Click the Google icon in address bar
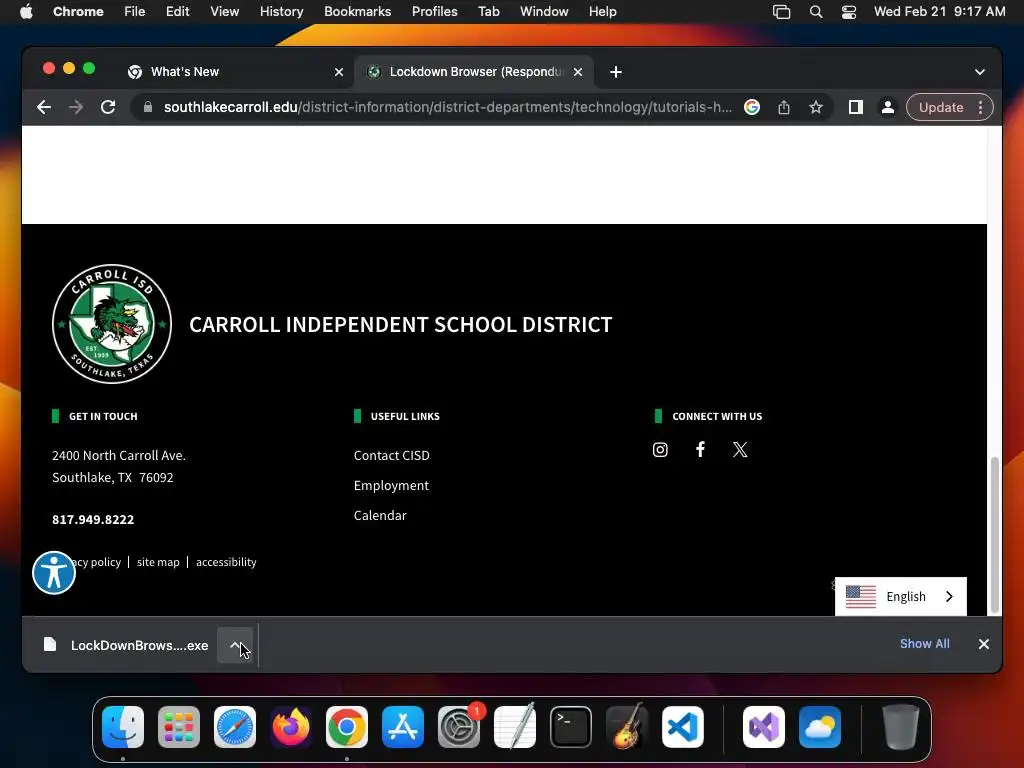 click(752, 107)
